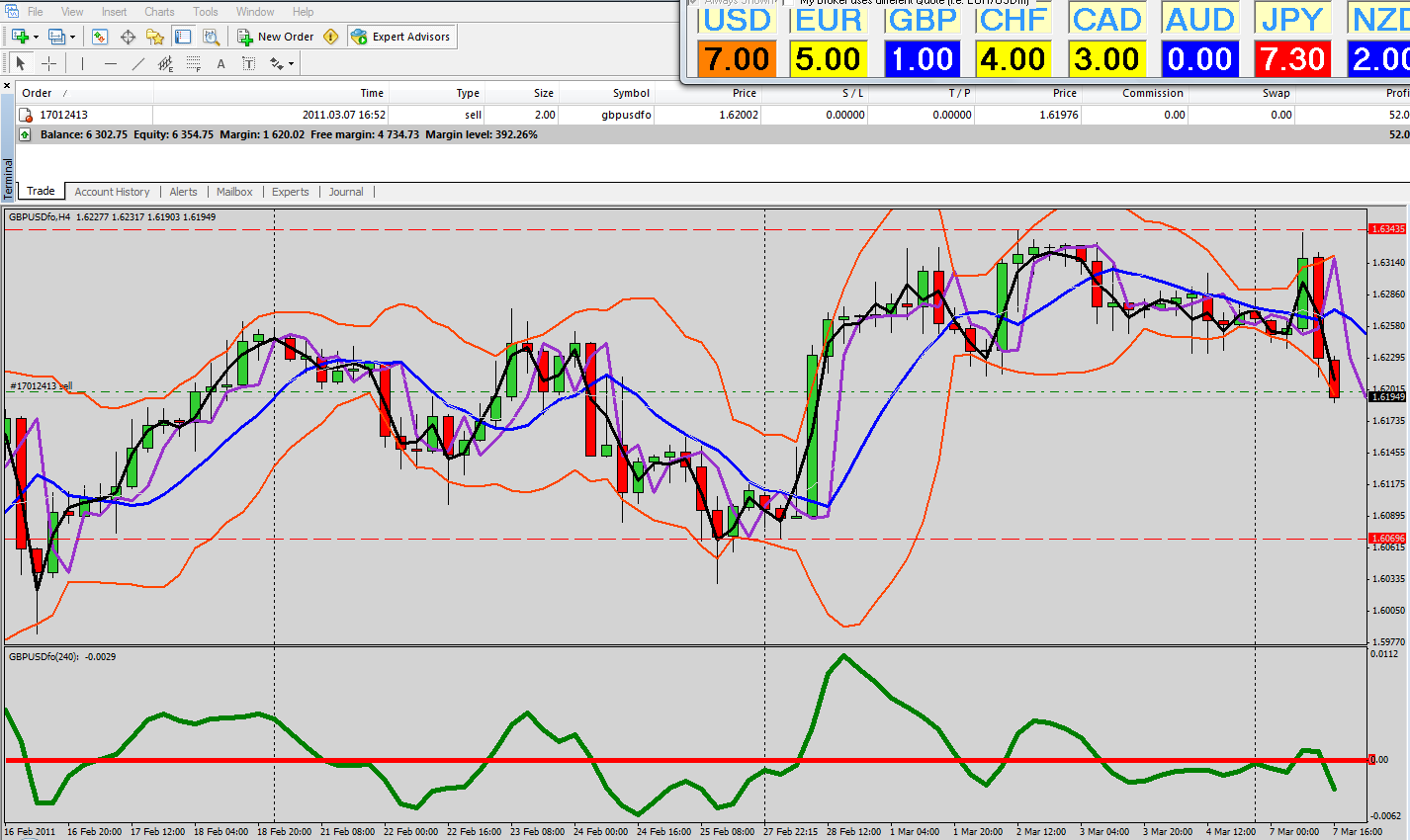
Task: Click the current price tag 1.61949
Action: [1387, 396]
